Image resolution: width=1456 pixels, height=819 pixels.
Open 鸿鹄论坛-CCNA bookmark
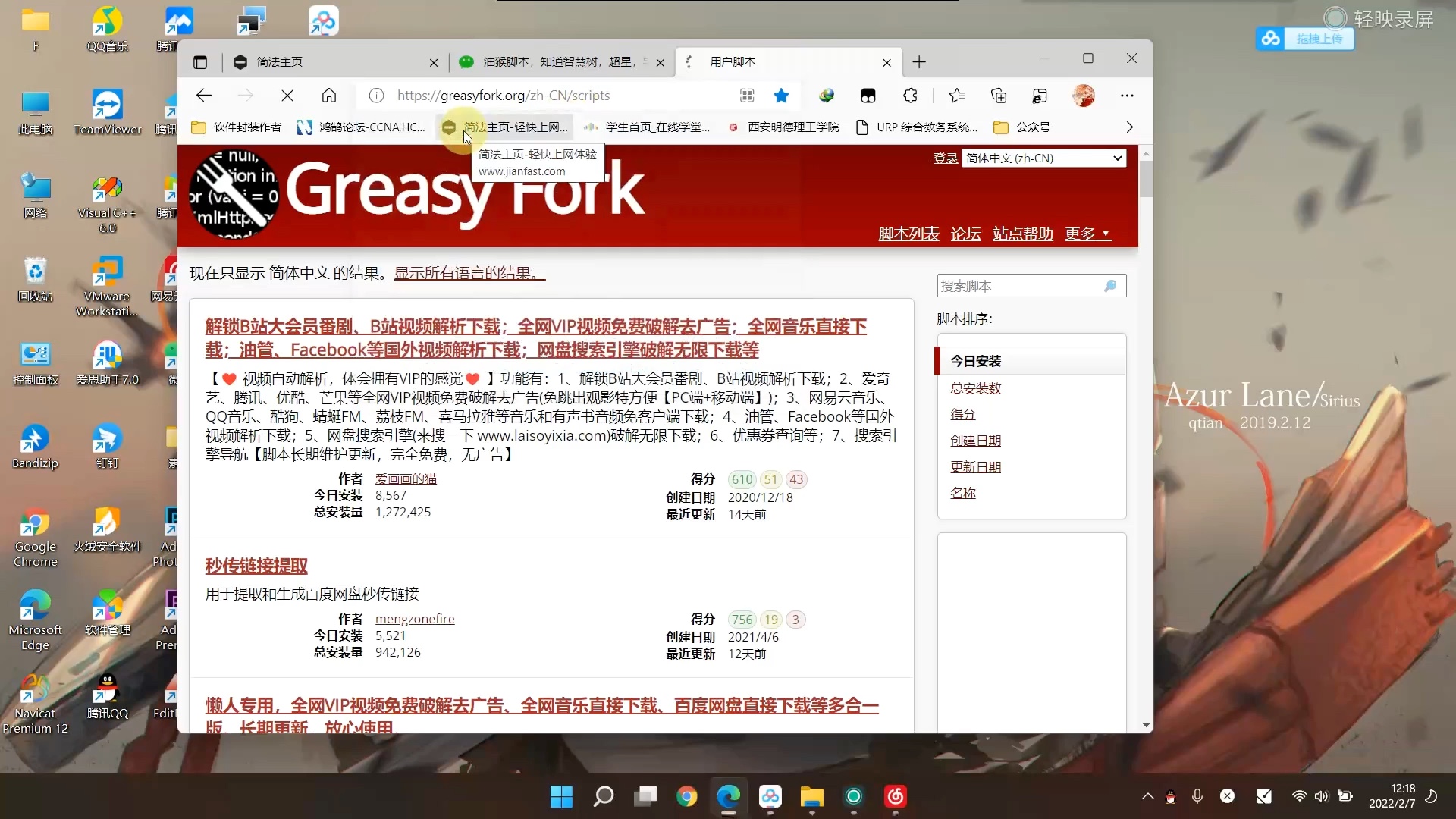click(x=362, y=127)
